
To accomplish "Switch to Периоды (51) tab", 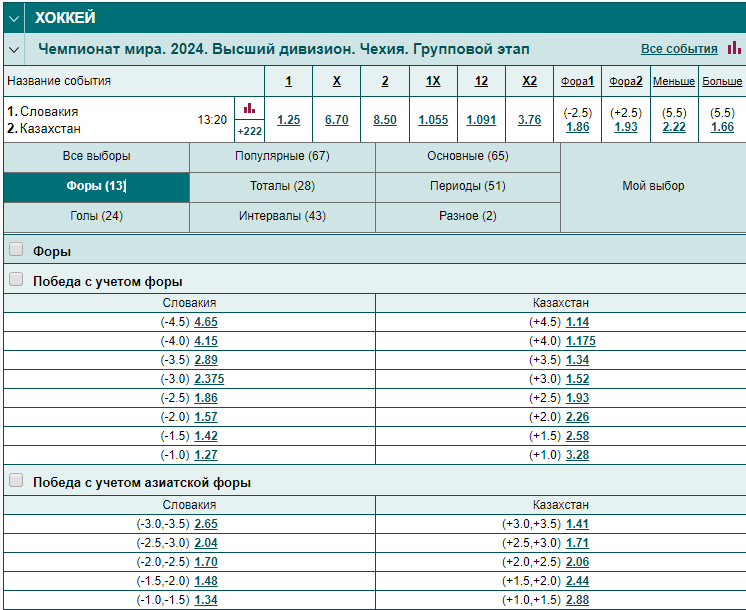I will click(x=468, y=187).
